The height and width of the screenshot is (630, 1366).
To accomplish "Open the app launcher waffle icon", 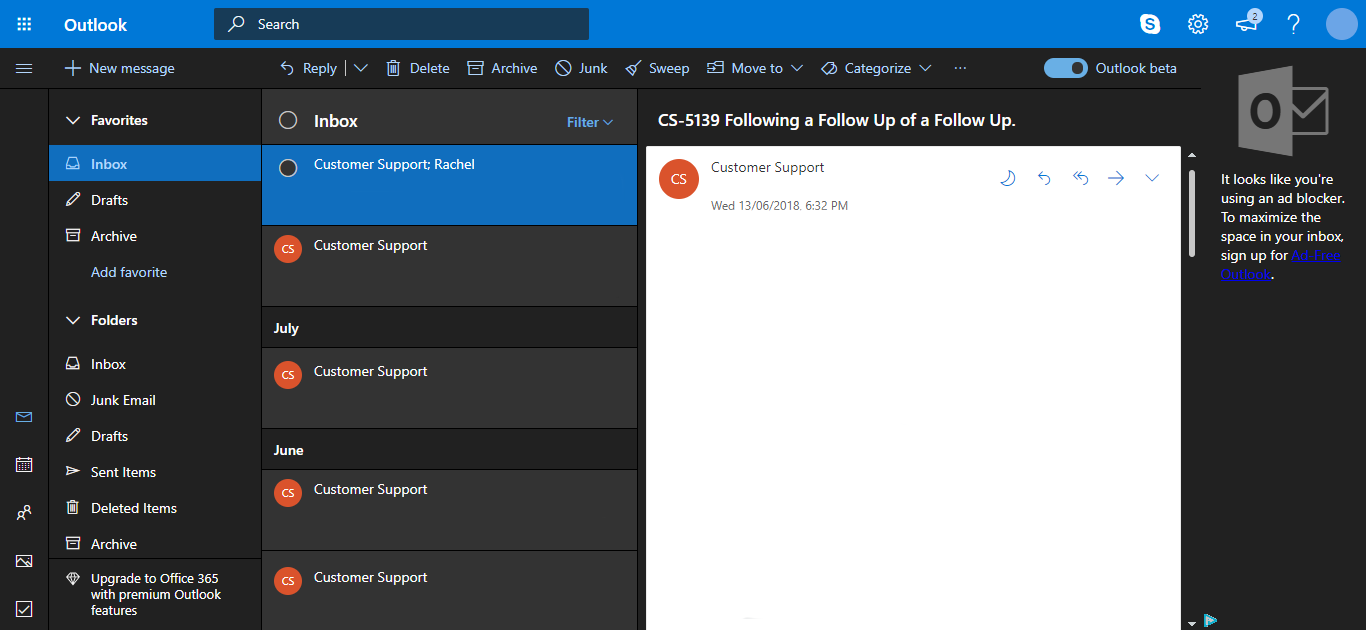I will [24, 24].
